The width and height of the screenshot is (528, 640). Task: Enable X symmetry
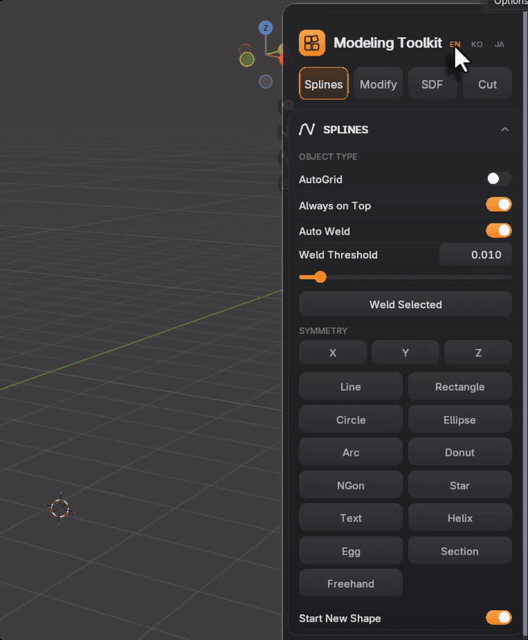point(333,353)
